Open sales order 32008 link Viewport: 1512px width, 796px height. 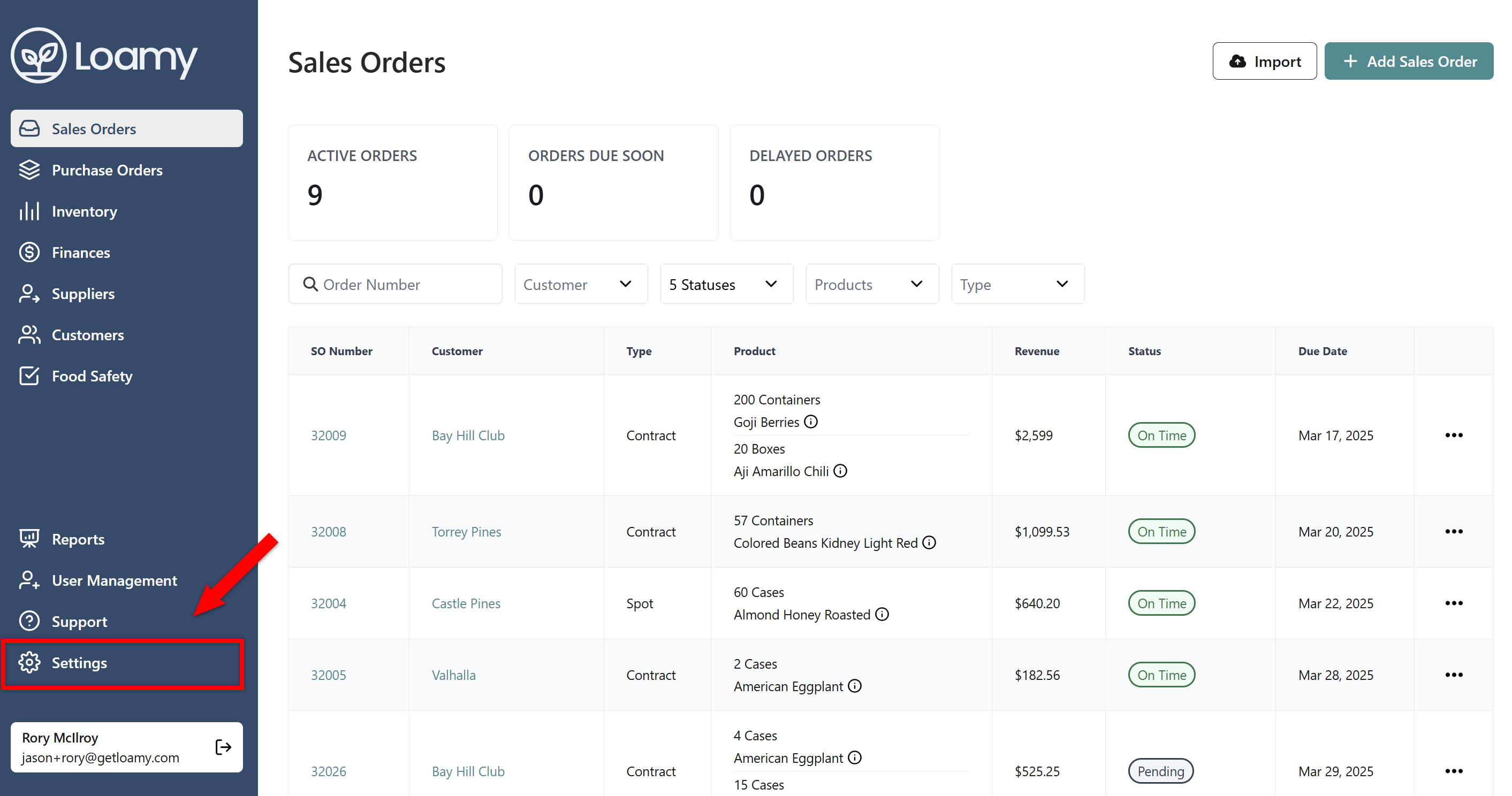pos(328,531)
